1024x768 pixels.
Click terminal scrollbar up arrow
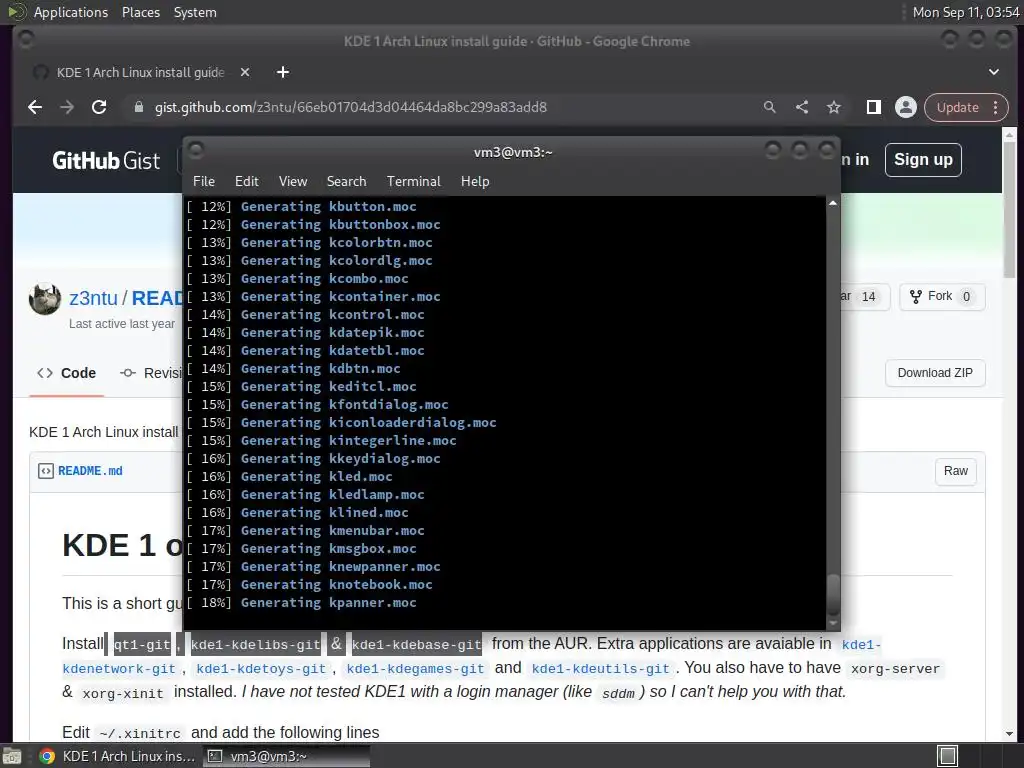coord(833,204)
